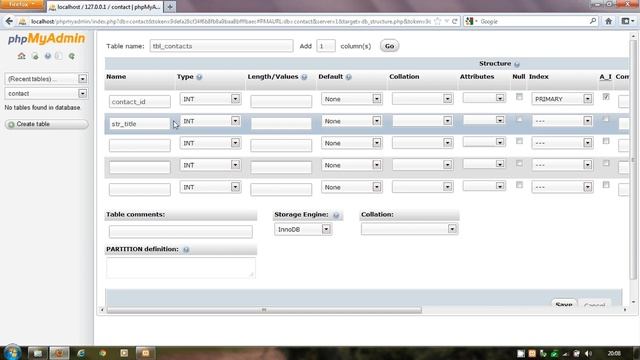Open phpMyAdmin home icon in sidebar
Screen dimensions: 640x360
[x=22, y=56]
